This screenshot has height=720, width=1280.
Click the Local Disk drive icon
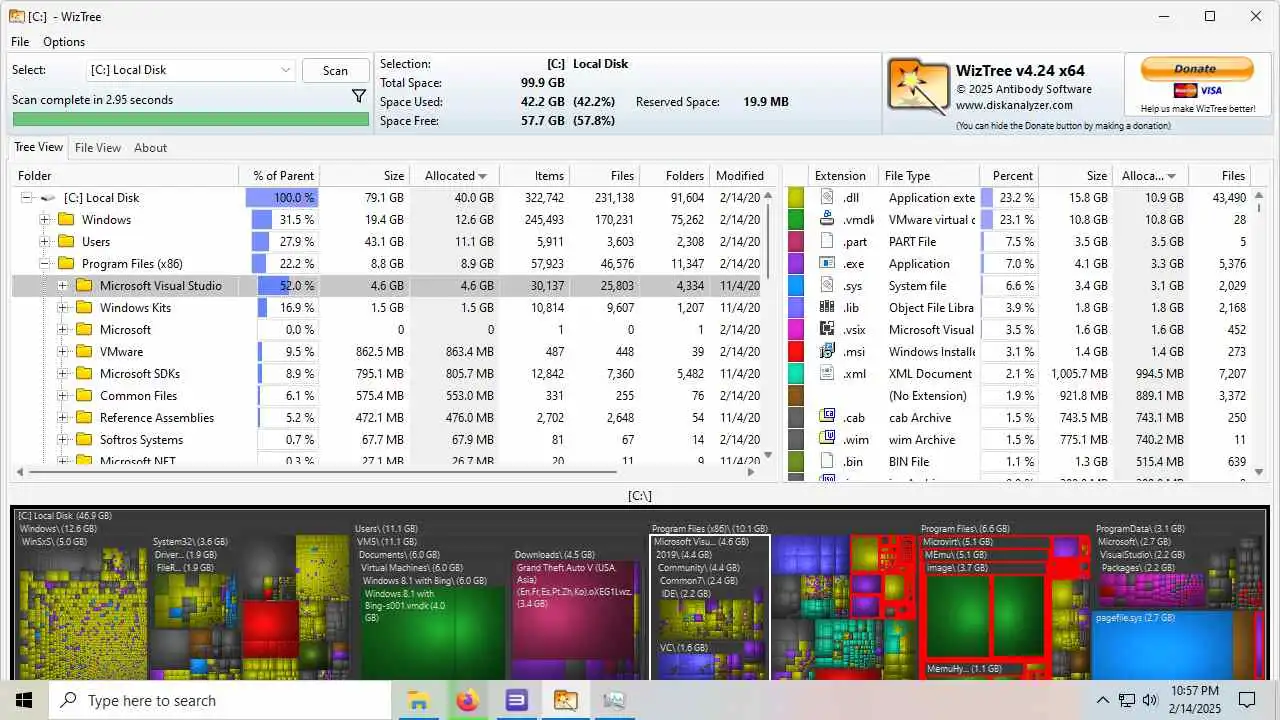[x=47, y=198]
